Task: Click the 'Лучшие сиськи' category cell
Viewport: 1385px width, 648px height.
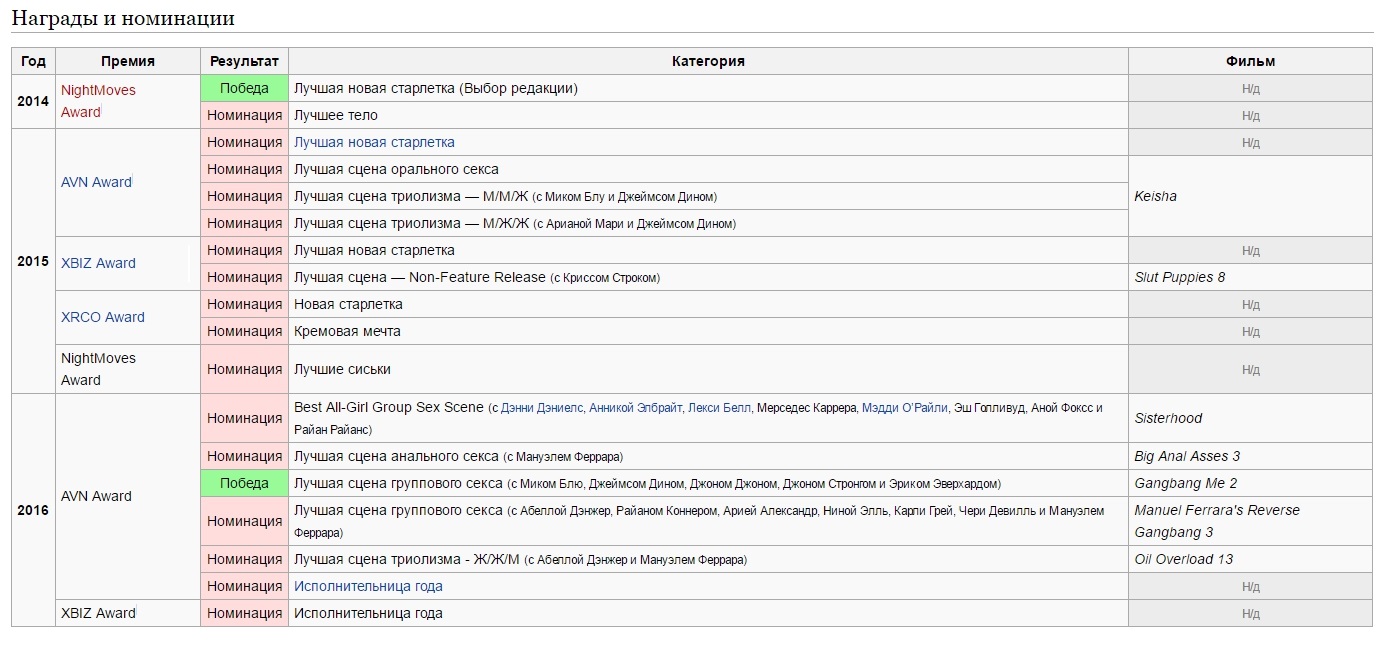Action: (x=708, y=369)
